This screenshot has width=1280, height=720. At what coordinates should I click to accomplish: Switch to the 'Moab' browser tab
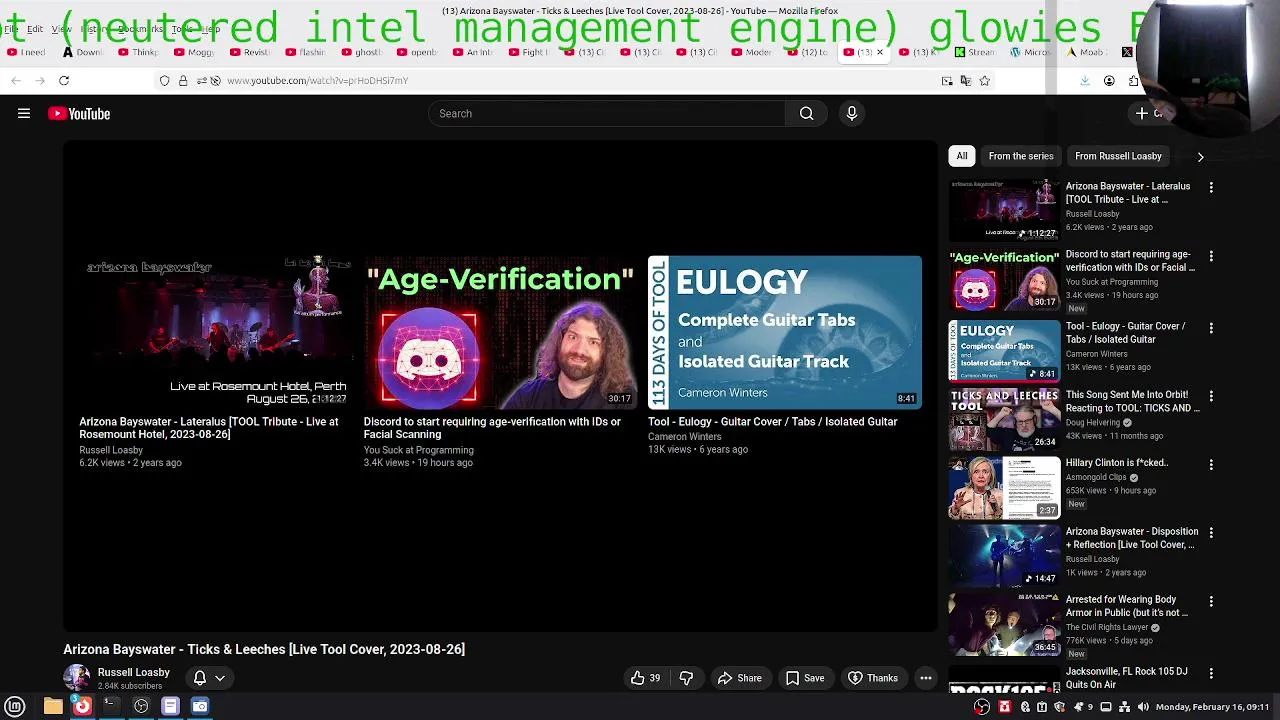click(1086, 52)
